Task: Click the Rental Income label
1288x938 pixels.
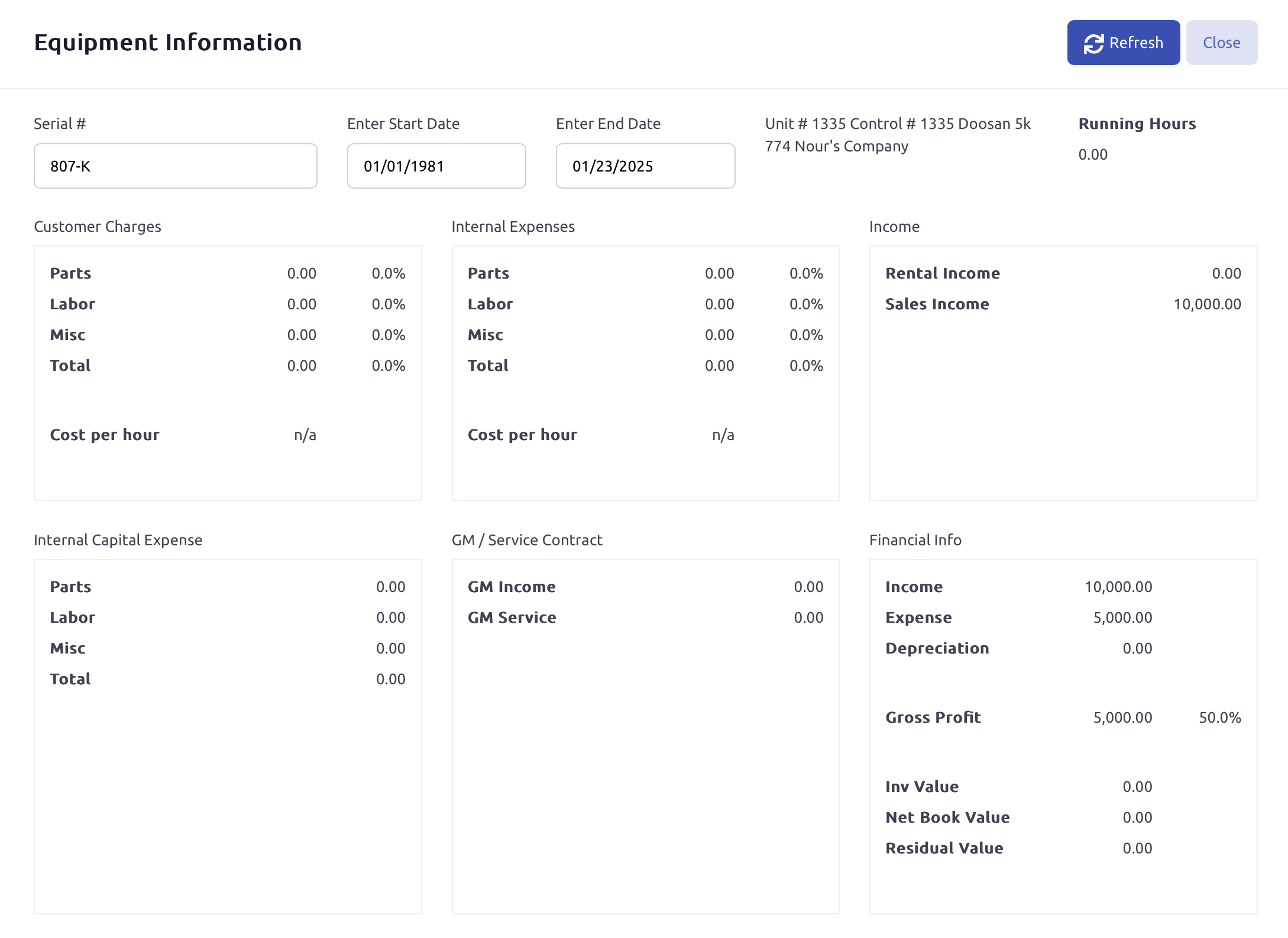Action: [x=942, y=274]
